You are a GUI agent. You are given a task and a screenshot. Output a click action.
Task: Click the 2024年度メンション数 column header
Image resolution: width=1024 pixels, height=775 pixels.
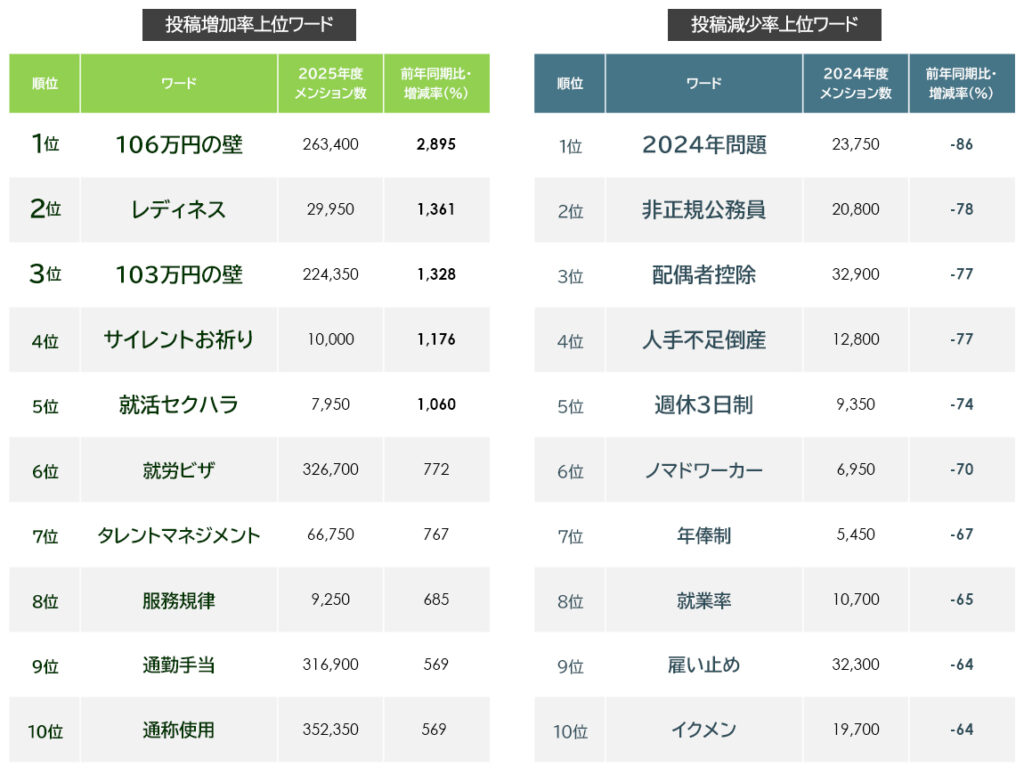pos(855,84)
